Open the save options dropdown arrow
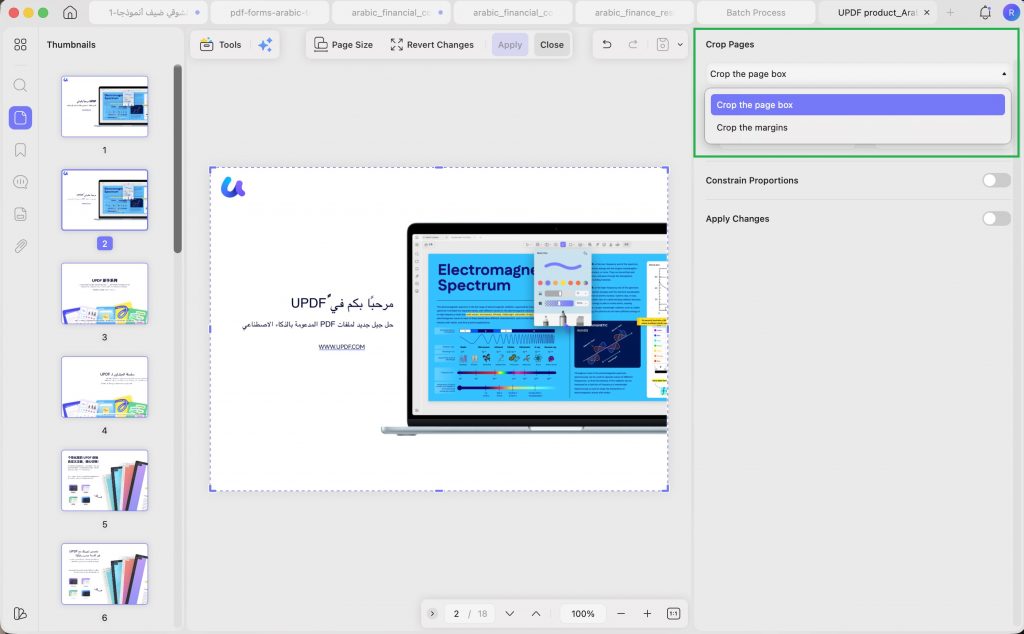The height and width of the screenshot is (634, 1024). [x=680, y=44]
